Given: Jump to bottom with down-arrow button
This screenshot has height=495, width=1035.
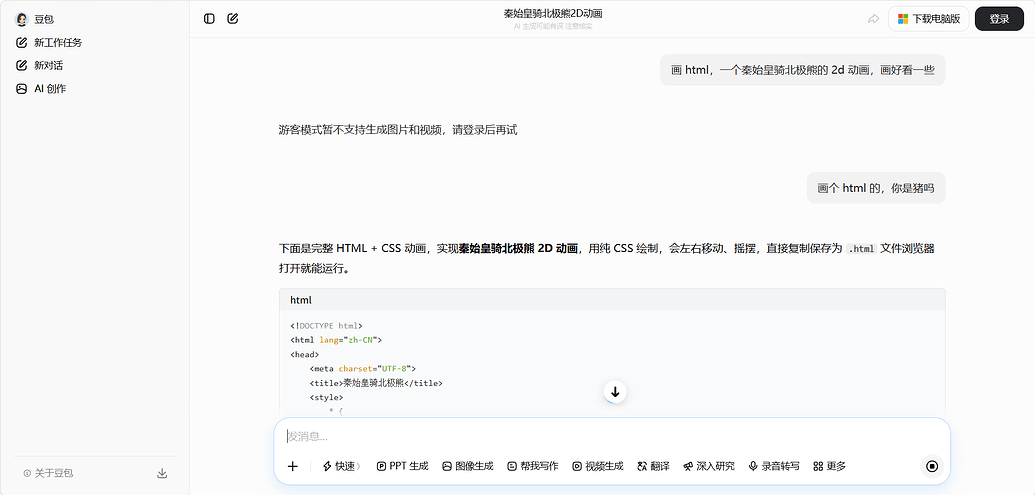Looking at the screenshot, I should (615, 391).
